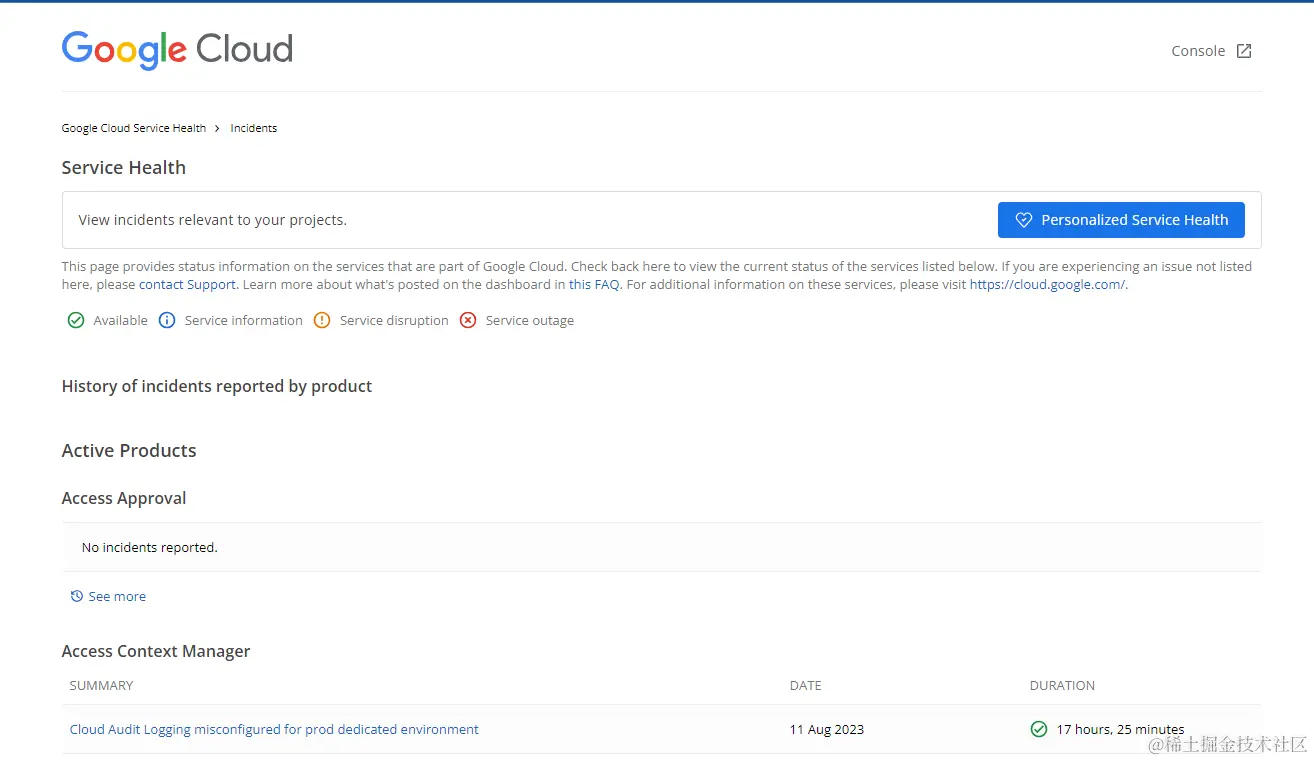Click the No incidents reported. row

tap(662, 547)
